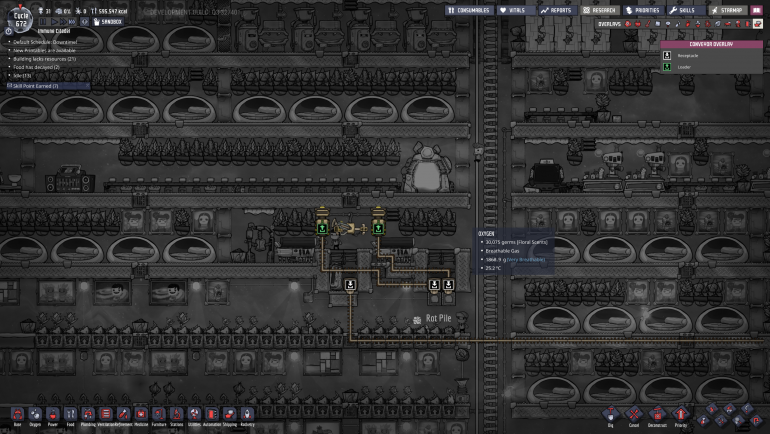
Task: Open the database codex book icon
Action: [757, 10]
